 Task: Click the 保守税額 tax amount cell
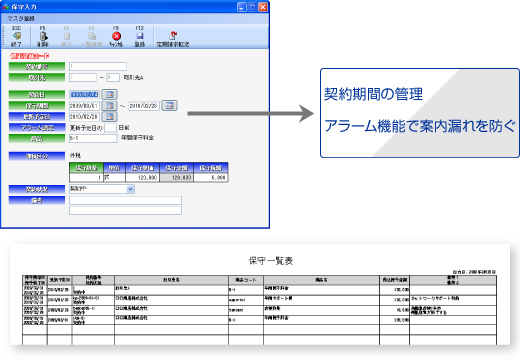click(211, 178)
